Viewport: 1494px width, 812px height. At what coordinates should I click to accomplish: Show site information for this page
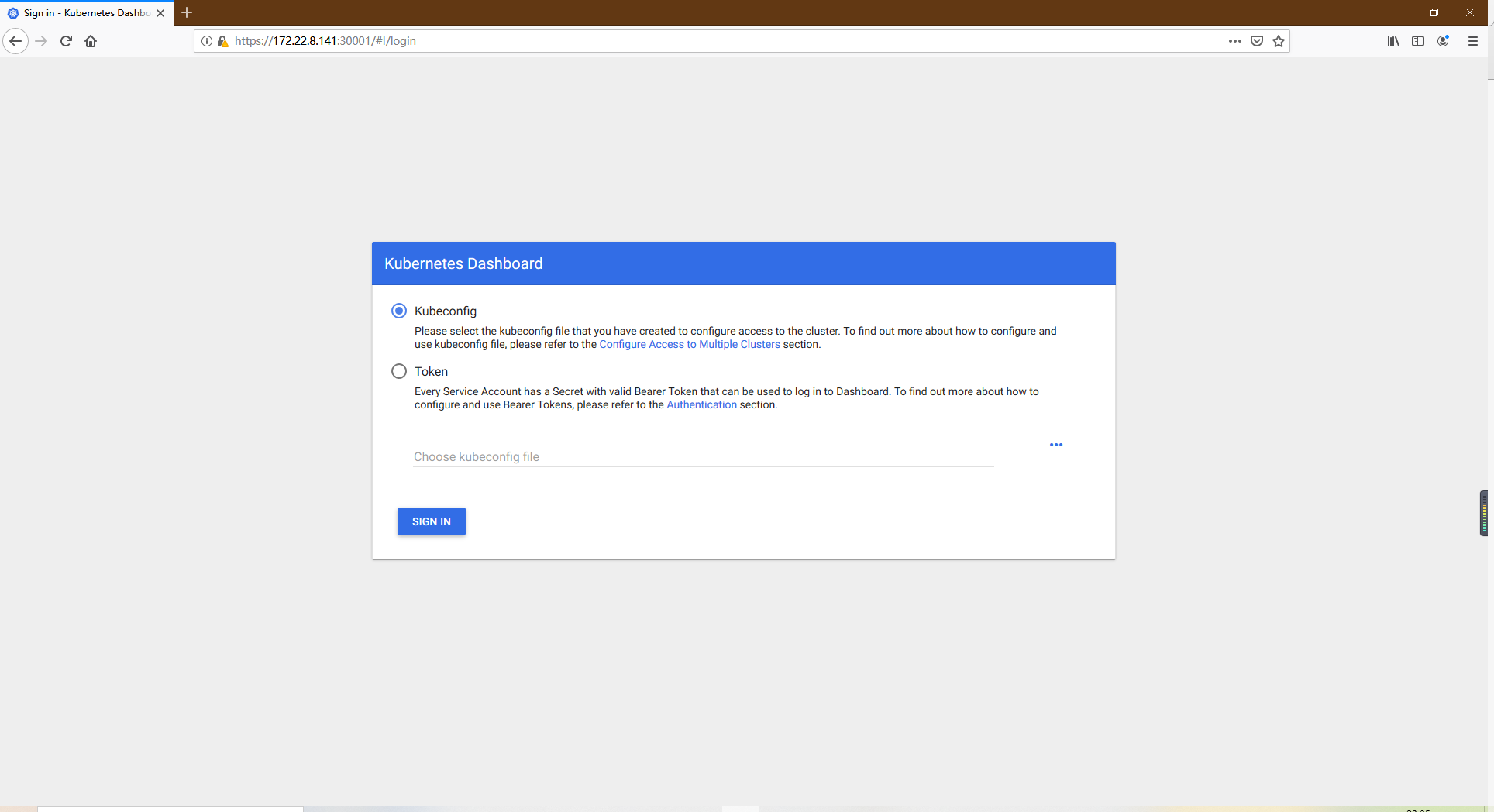coord(207,41)
